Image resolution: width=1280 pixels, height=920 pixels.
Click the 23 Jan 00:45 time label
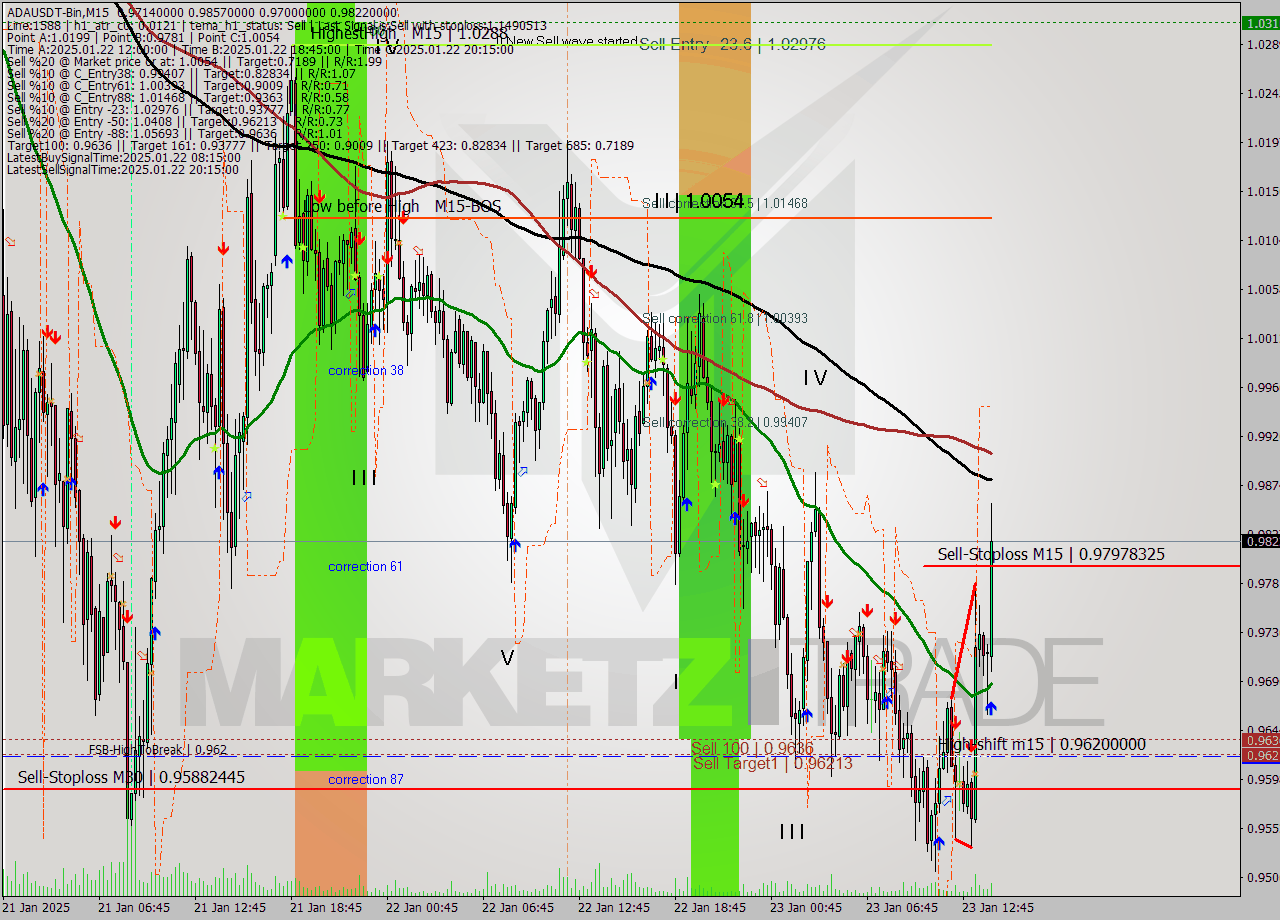806,907
